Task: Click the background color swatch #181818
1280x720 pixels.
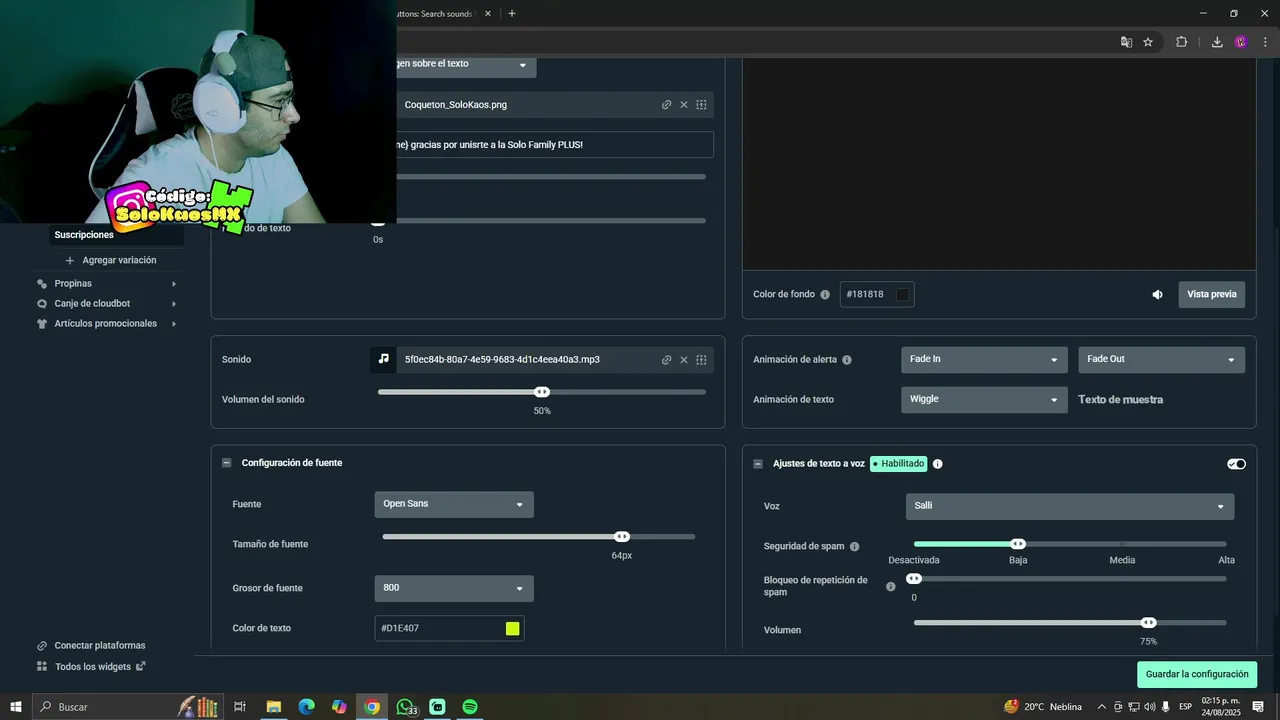Action: [902, 295]
